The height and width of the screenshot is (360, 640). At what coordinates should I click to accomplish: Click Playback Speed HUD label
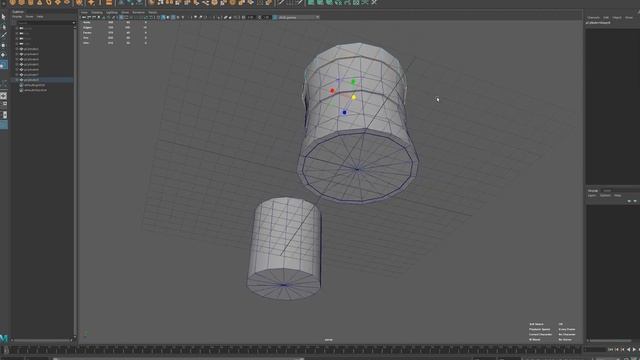540,329
